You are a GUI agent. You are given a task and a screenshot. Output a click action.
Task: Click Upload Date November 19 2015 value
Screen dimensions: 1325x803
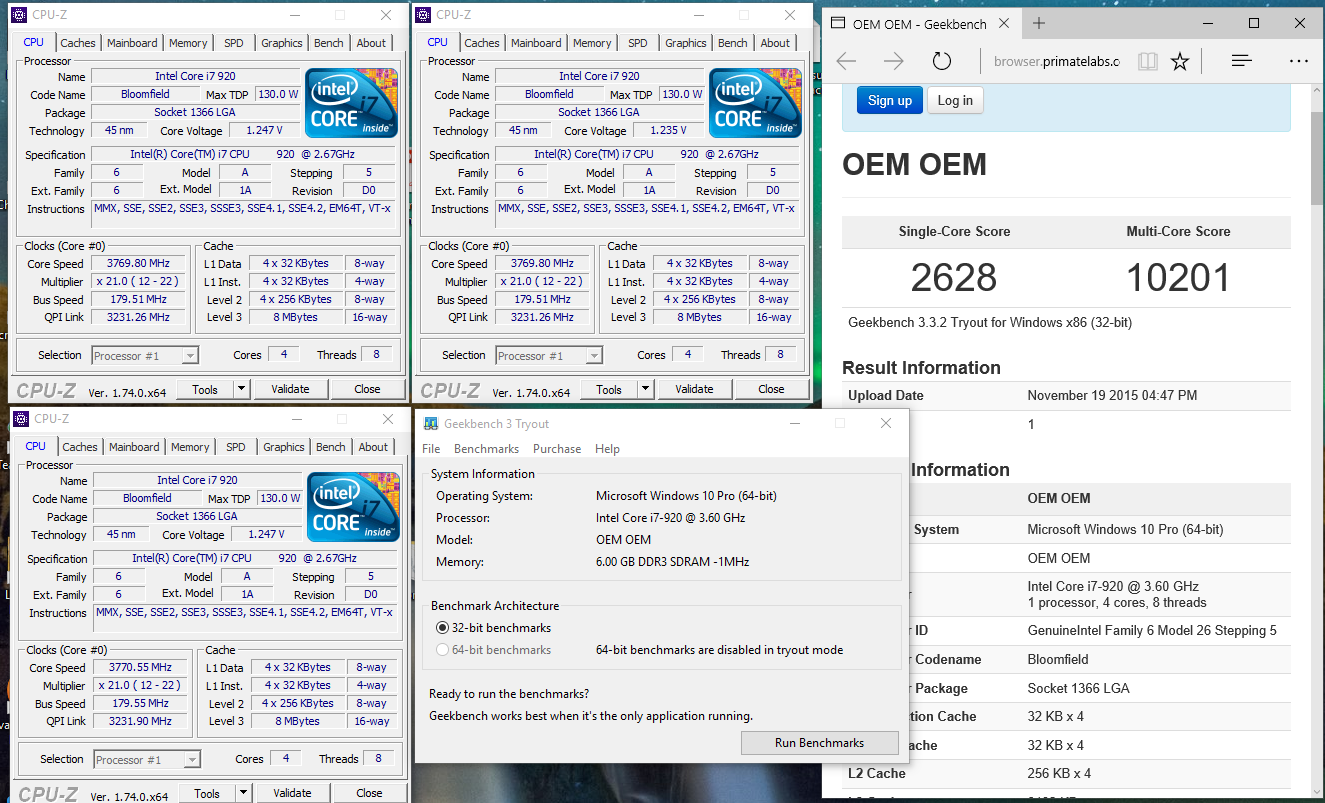pyautogui.click(x=1112, y=395)
